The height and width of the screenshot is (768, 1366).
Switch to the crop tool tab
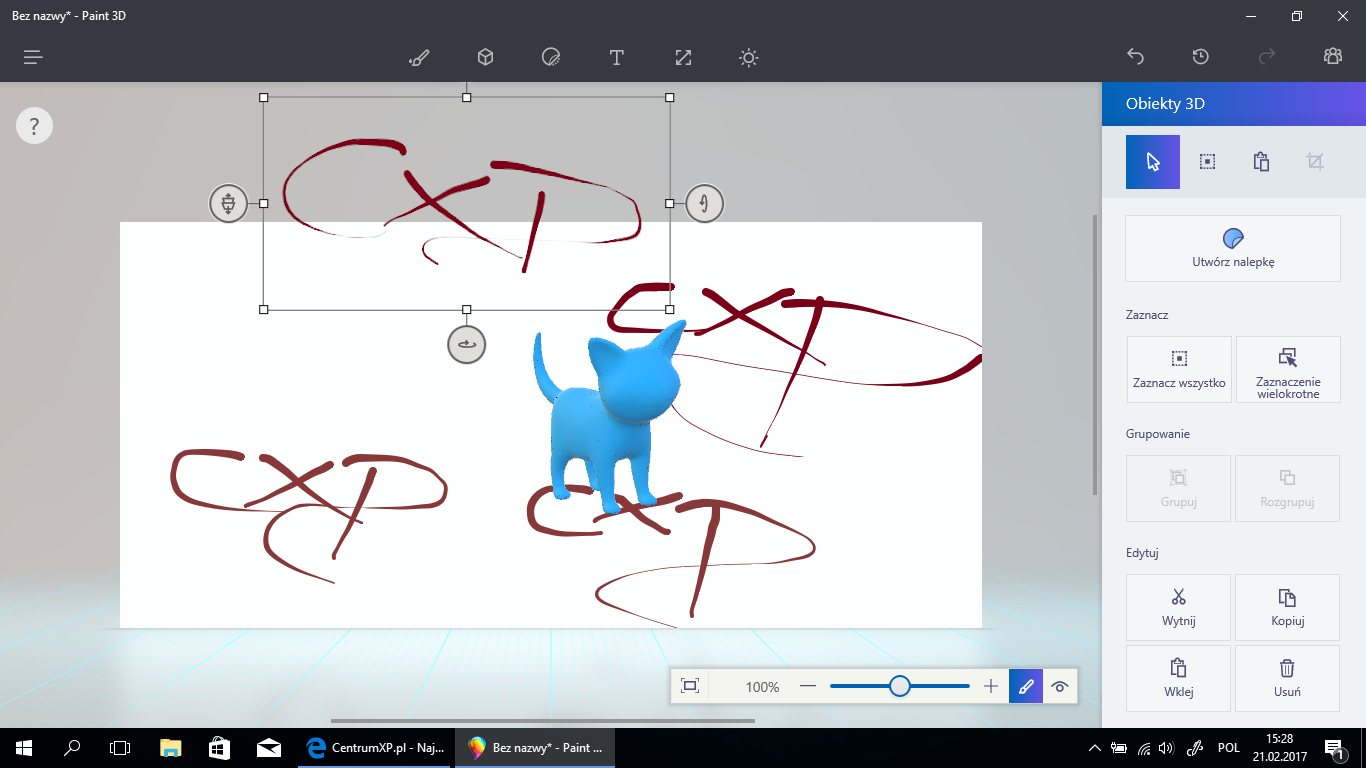(1315, 162)
